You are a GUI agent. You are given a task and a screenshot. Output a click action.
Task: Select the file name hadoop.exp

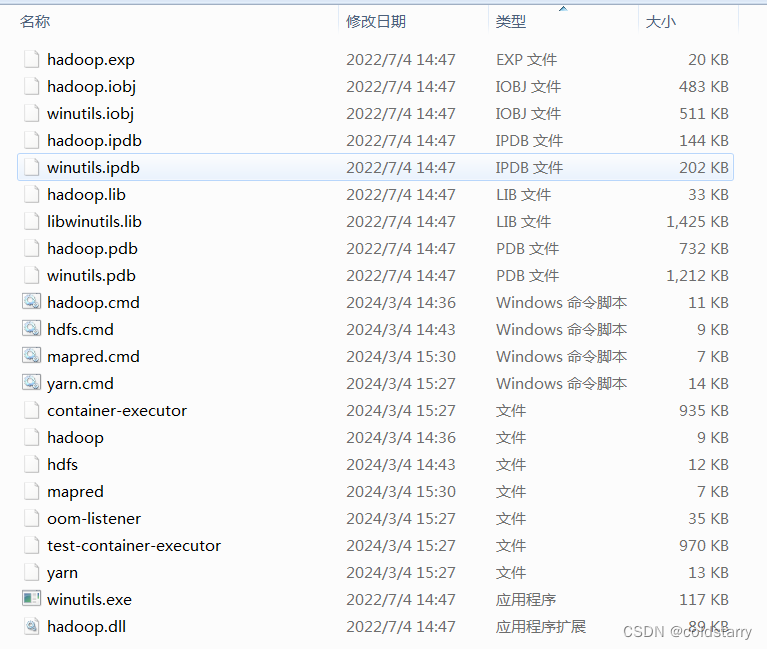pos(91,60)
